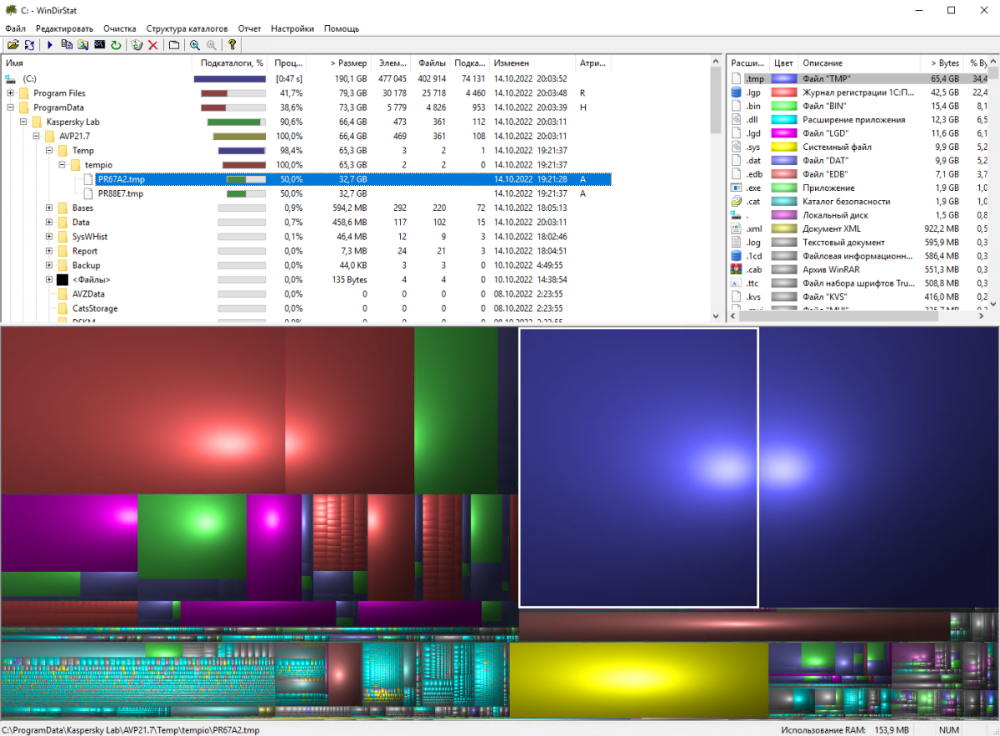Click the Rescan all toolbar icon
Viewport: 1000px width, 736px height.
pyautogui.click(x=29, y=45)
